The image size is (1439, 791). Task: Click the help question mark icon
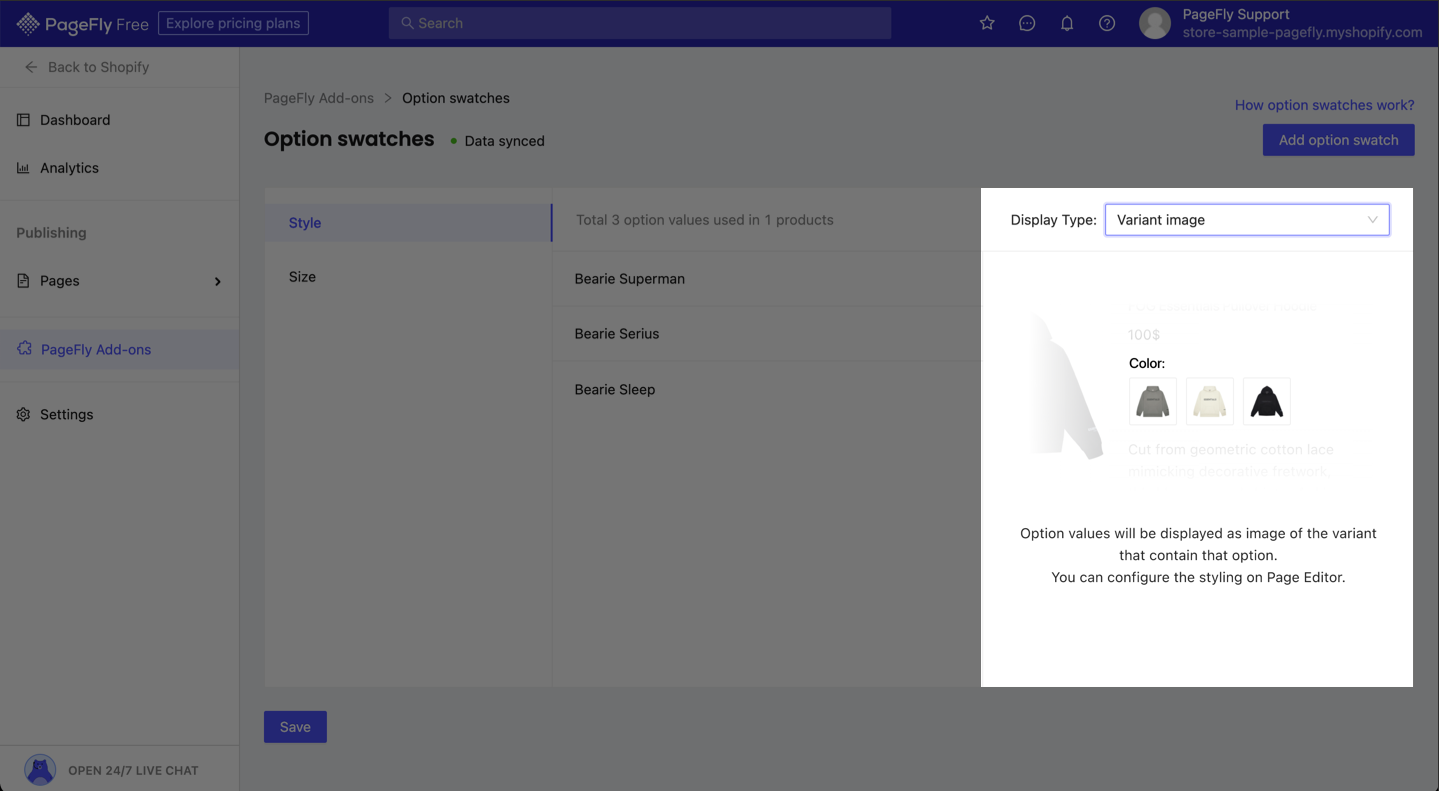(1107, 23)
